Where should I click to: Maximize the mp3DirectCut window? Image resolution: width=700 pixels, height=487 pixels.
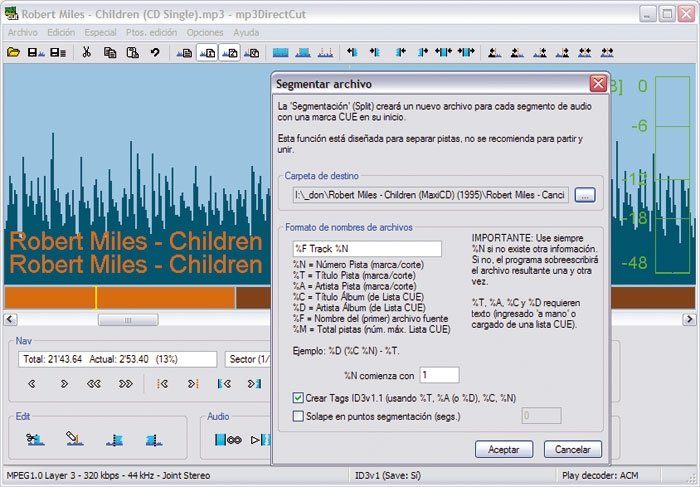667,14
